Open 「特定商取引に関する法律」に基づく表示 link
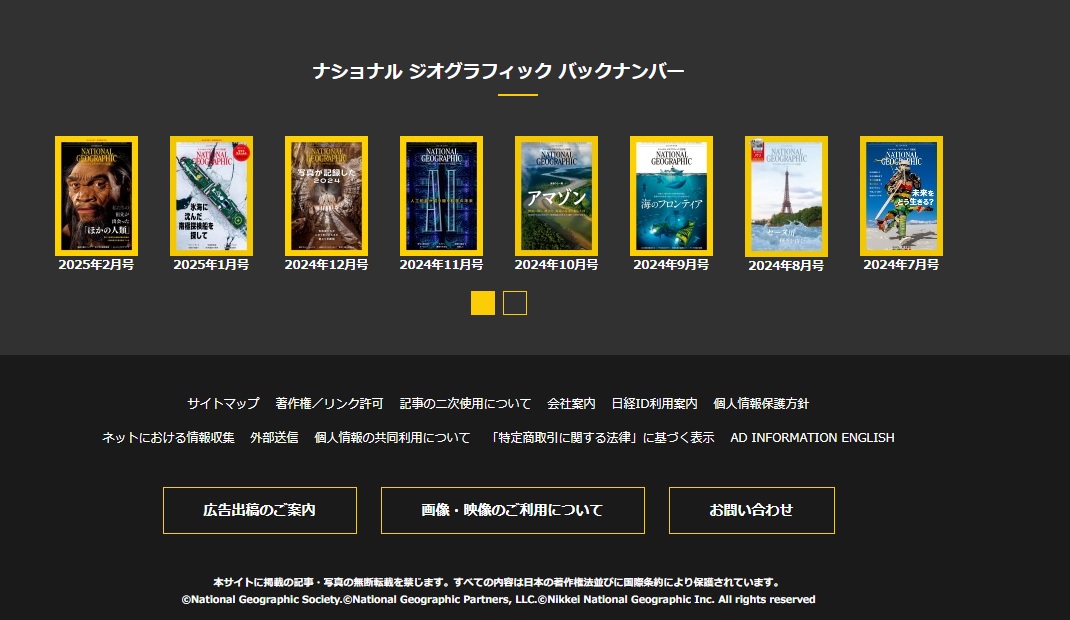 tap(603, 438)
